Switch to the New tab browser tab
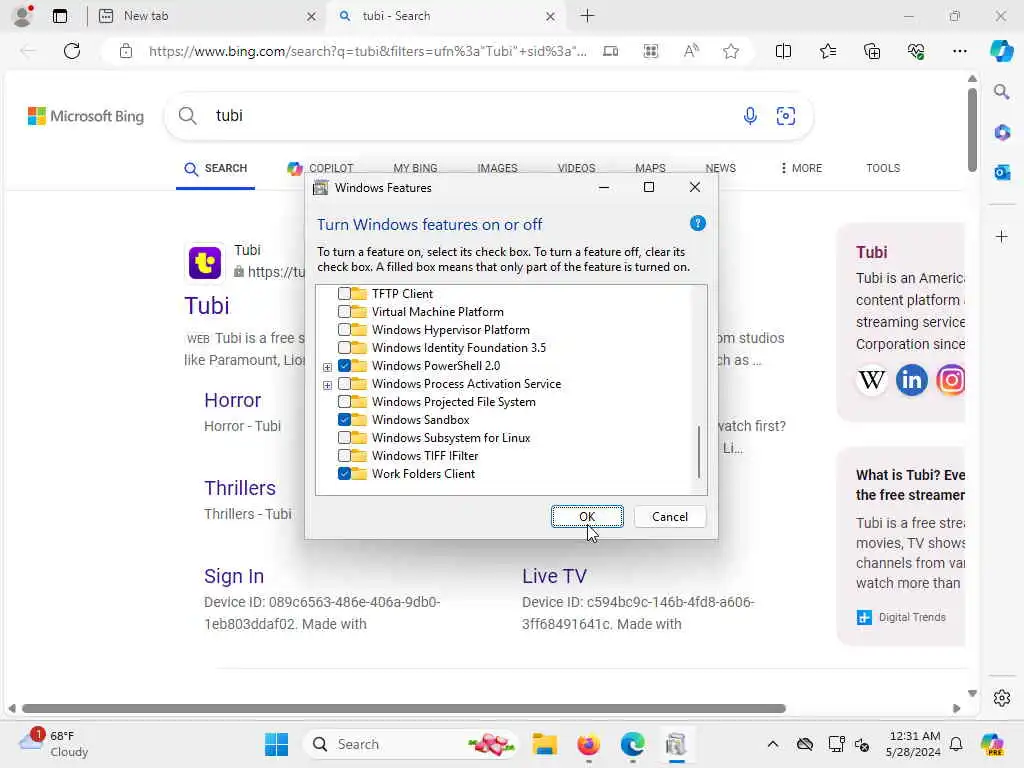The width and height of the screenshot is (1024, 768). coord(208,16)
